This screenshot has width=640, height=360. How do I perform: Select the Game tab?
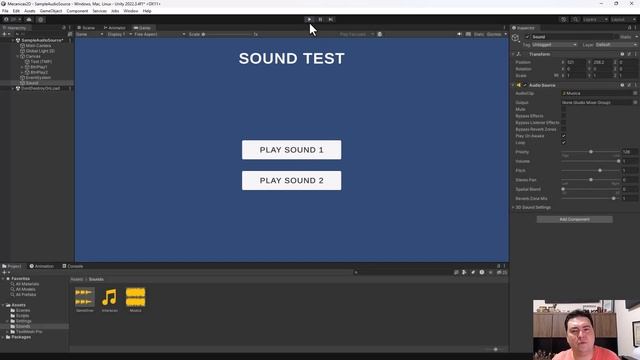point(142,28)
